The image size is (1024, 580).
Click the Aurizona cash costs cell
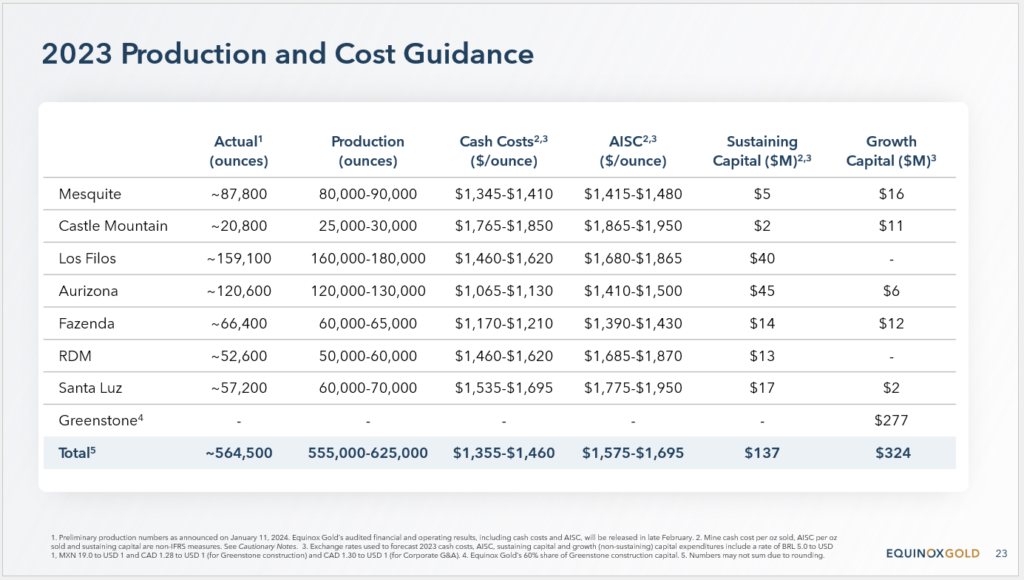[504, 291]
